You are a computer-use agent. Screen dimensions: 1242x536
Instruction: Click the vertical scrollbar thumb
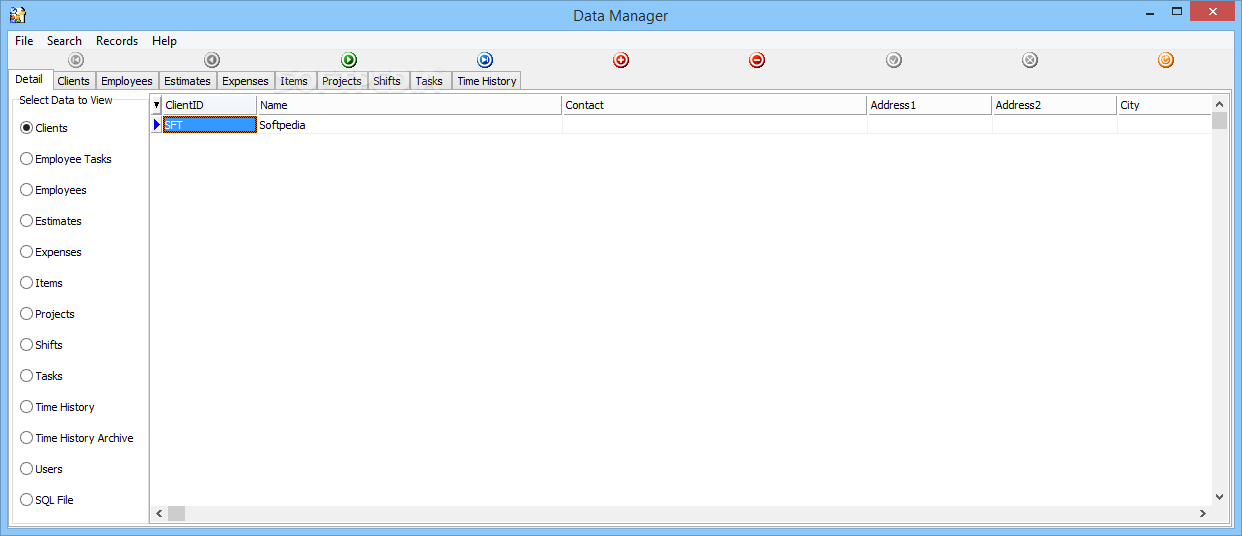1219,121
